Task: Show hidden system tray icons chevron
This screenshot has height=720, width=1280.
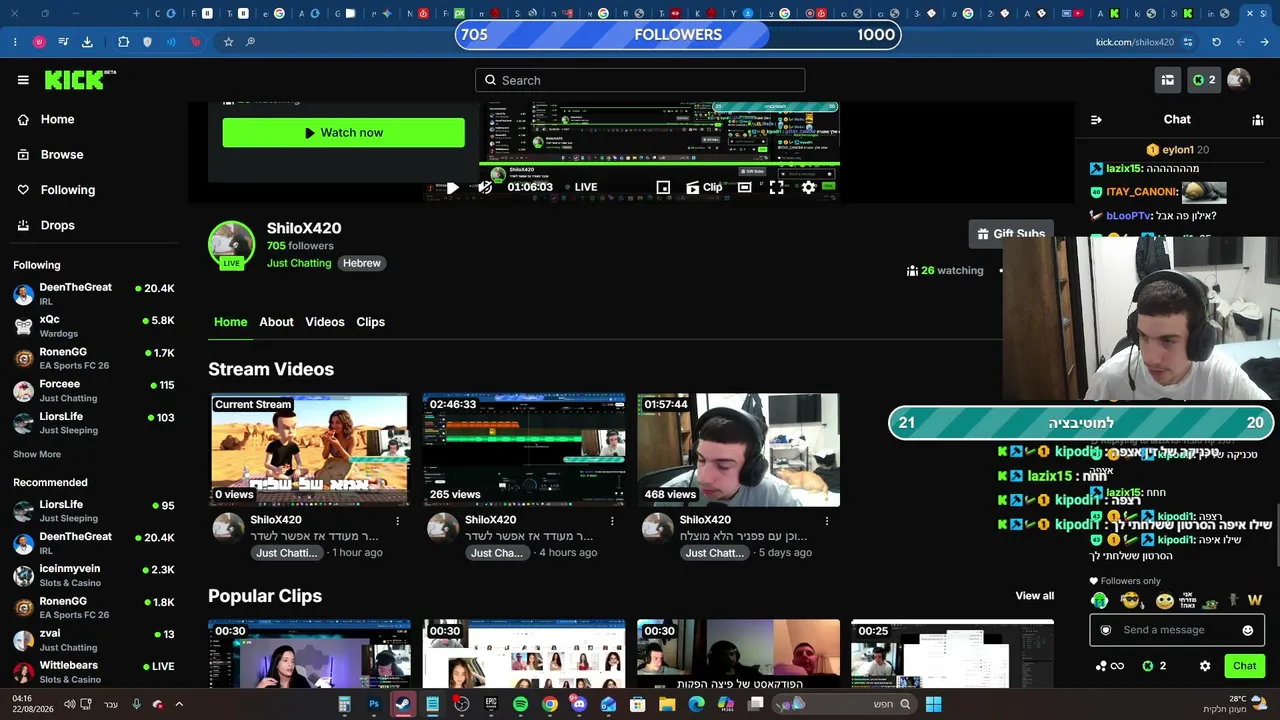Action: pyautogui.click(x=179, y=704)
